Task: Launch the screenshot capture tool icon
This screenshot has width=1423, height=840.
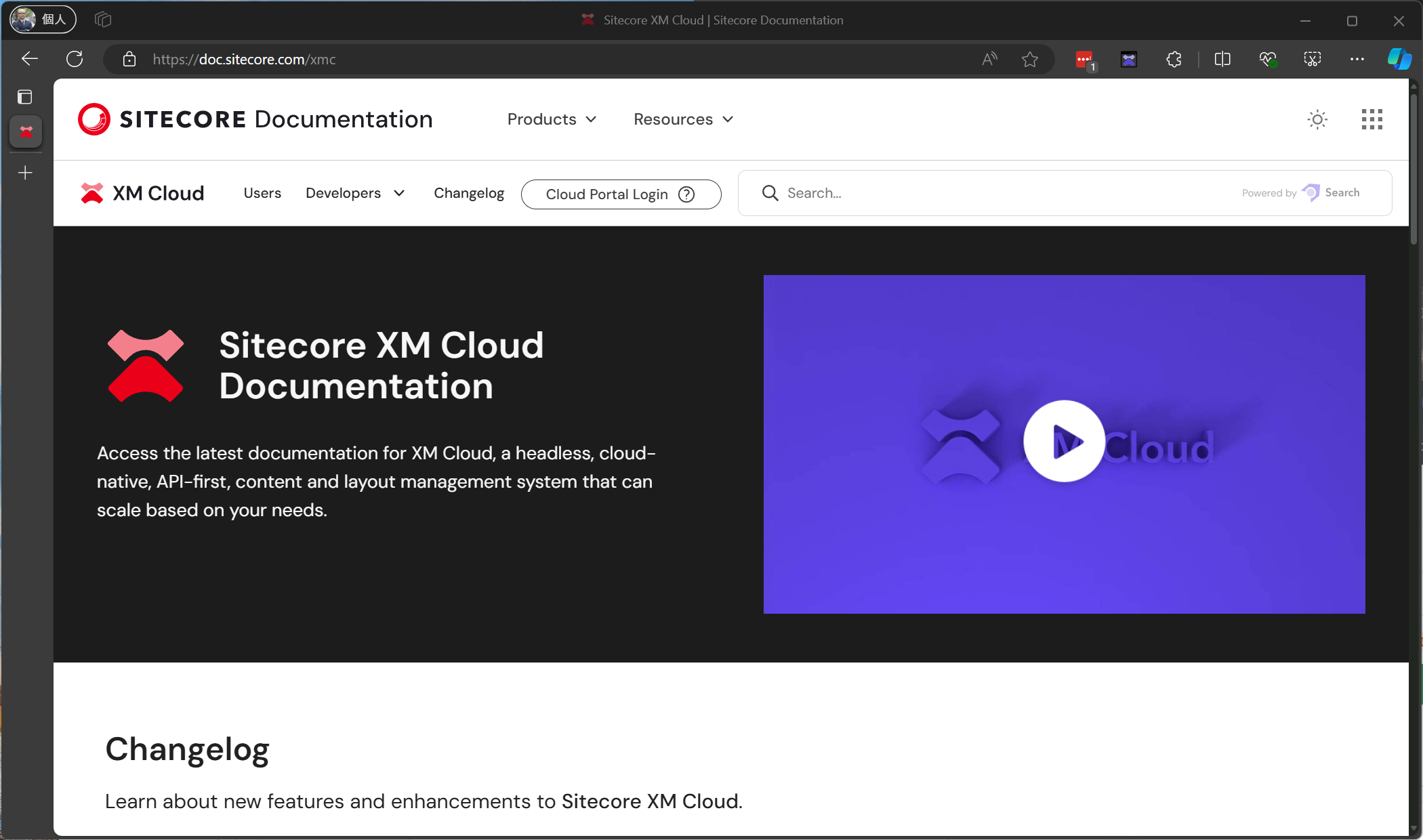Action: 1313,59
